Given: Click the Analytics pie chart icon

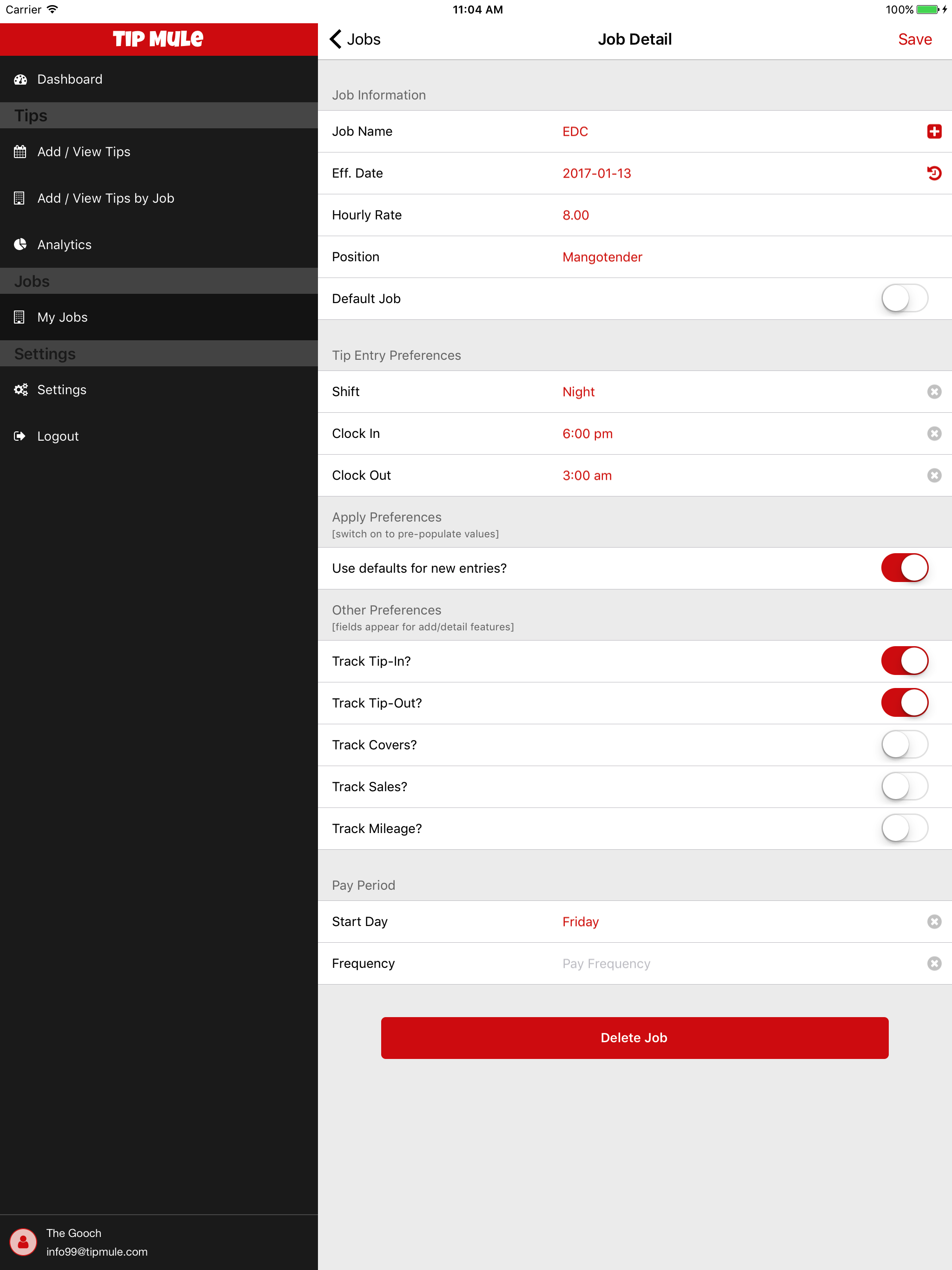Looking at the screenshot, I should pyautogui.click(x=20, y=245).
